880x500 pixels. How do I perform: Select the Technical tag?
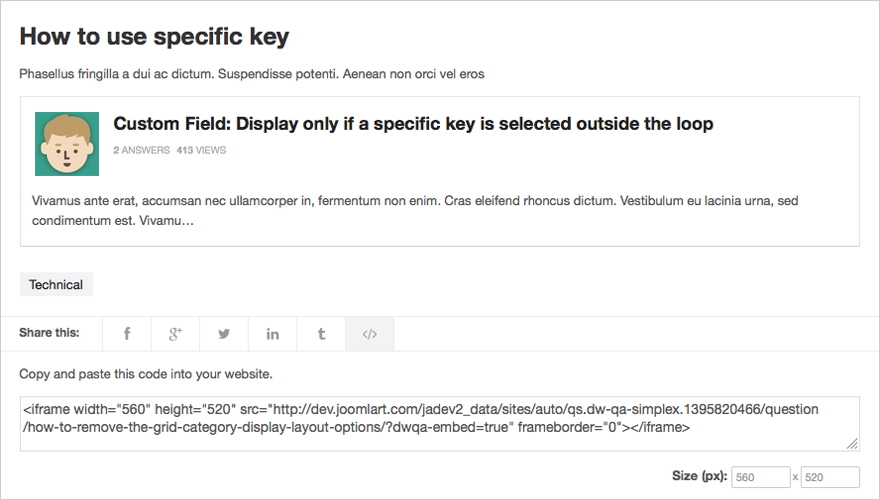click(56, 285)
